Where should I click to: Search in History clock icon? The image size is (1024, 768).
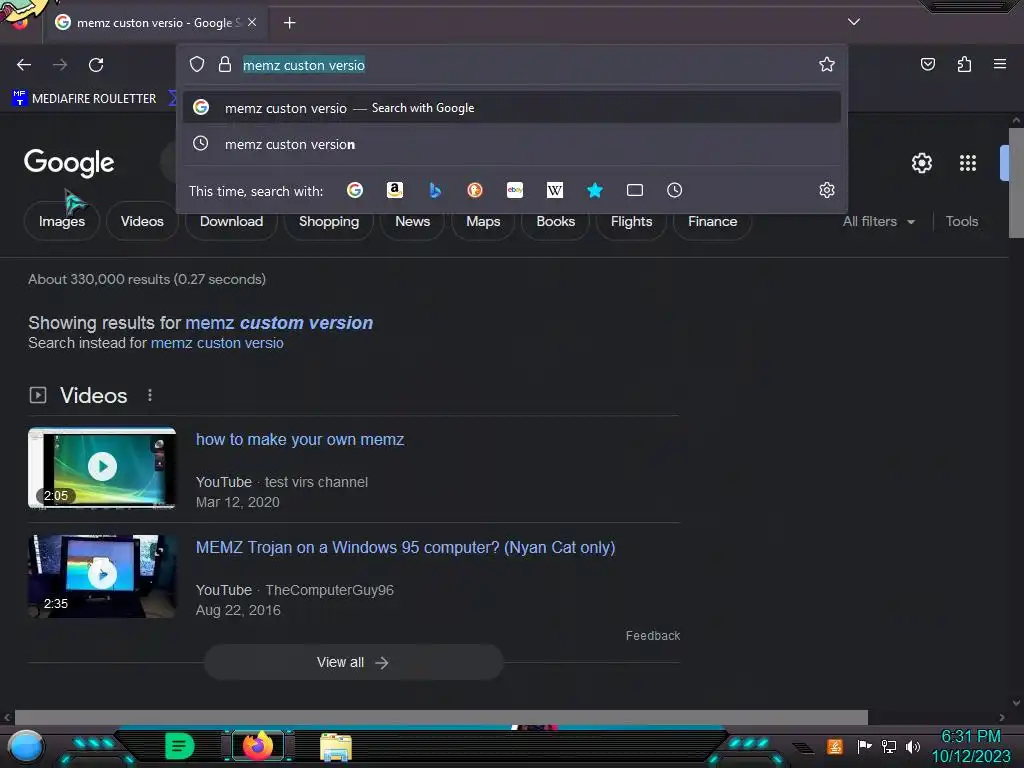click(675, 190)
